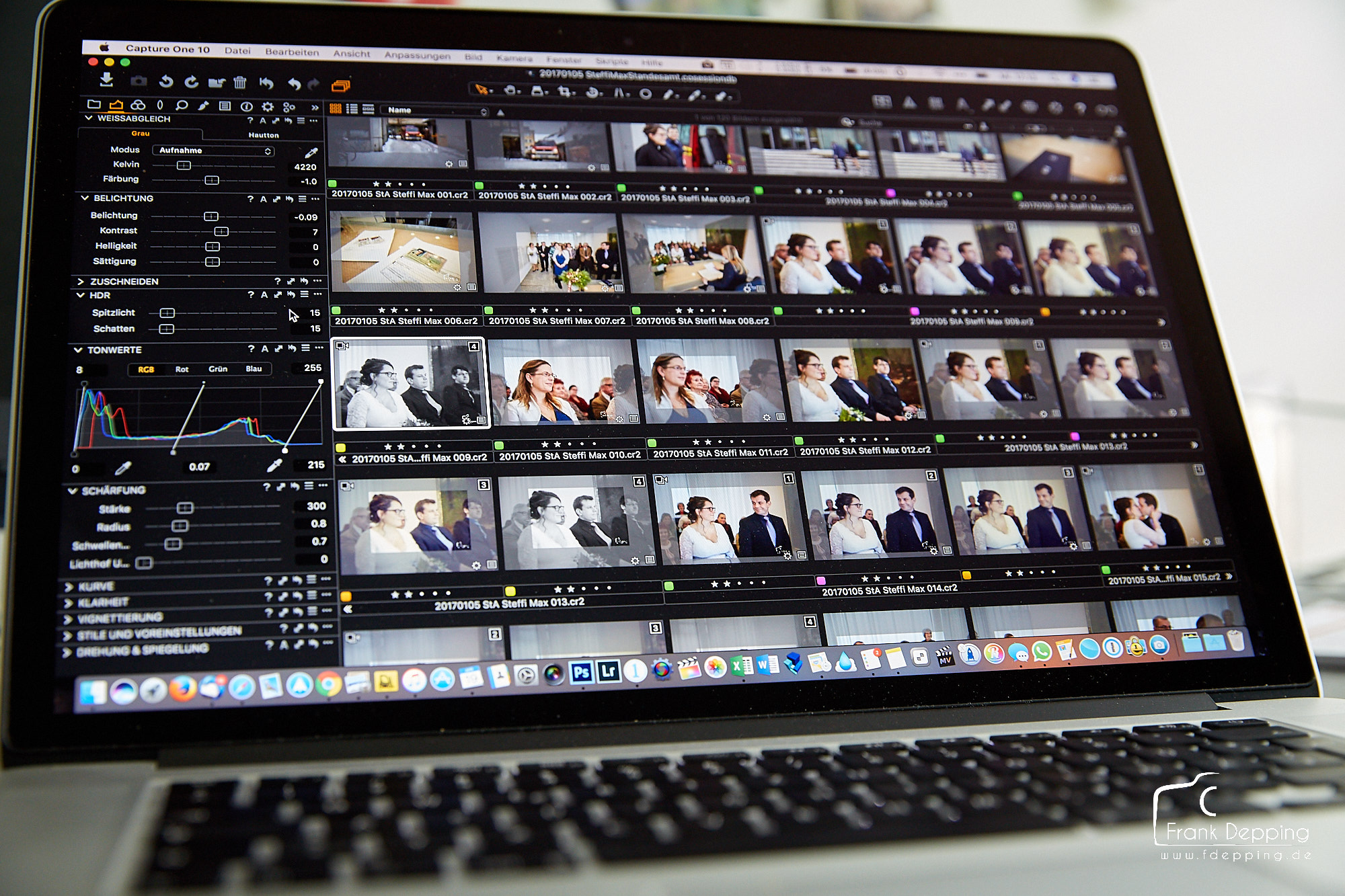This screenshot has width=1345, height=896.
Task: Select the RGB channel in Tonwerte
Action: (x=146, y=370)
